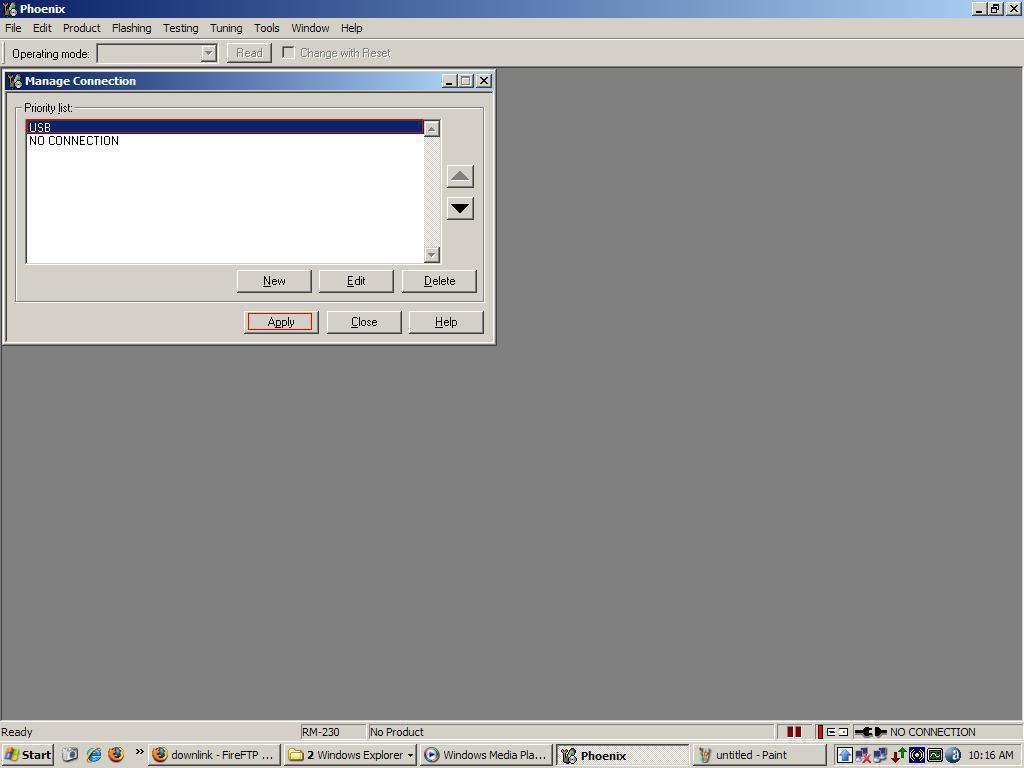This screenshot has width=1024, height=768.
Task: Expand the Windows Explorer taskbar group arrow
Action: tap(410, 756)
